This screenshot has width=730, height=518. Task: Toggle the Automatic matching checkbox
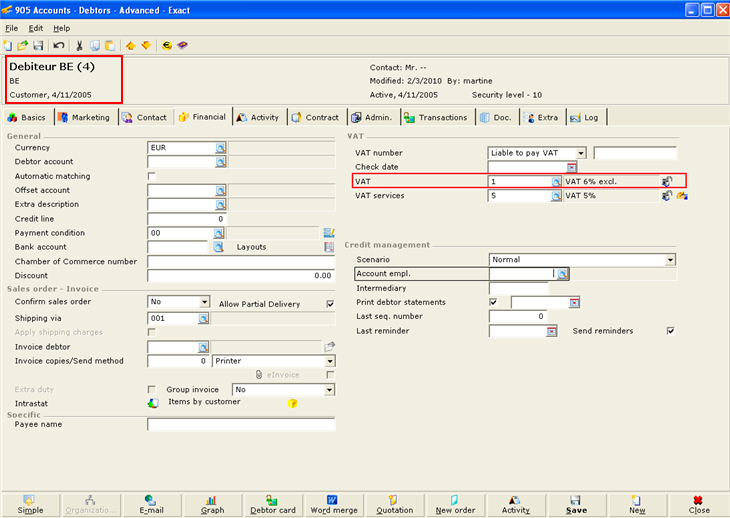click(152, 176)
